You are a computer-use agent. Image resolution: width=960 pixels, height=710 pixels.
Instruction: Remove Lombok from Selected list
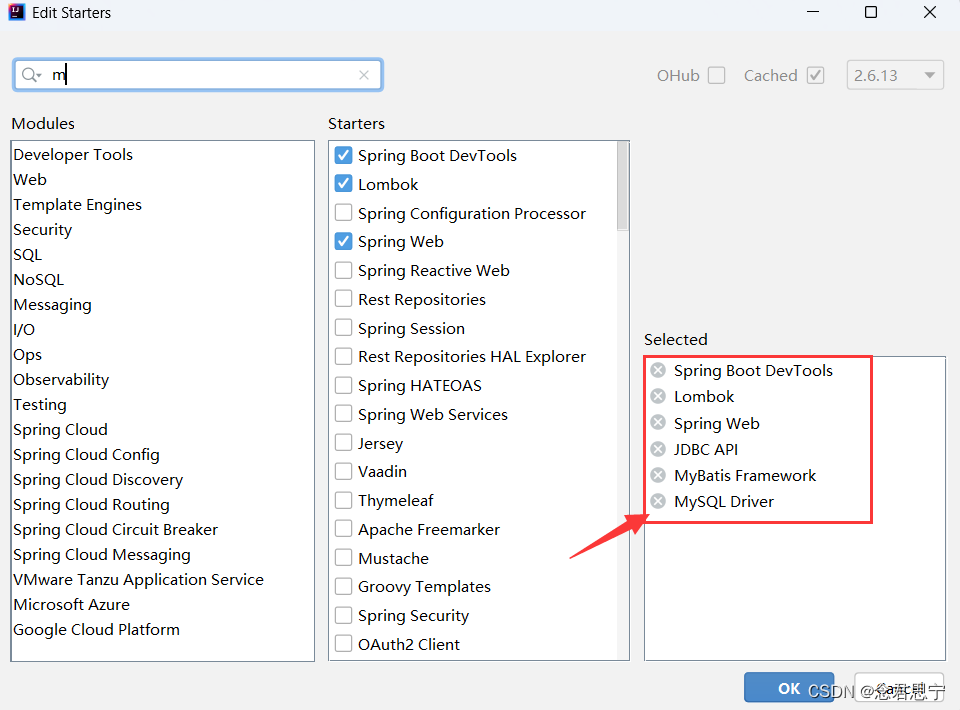point(658,397)
